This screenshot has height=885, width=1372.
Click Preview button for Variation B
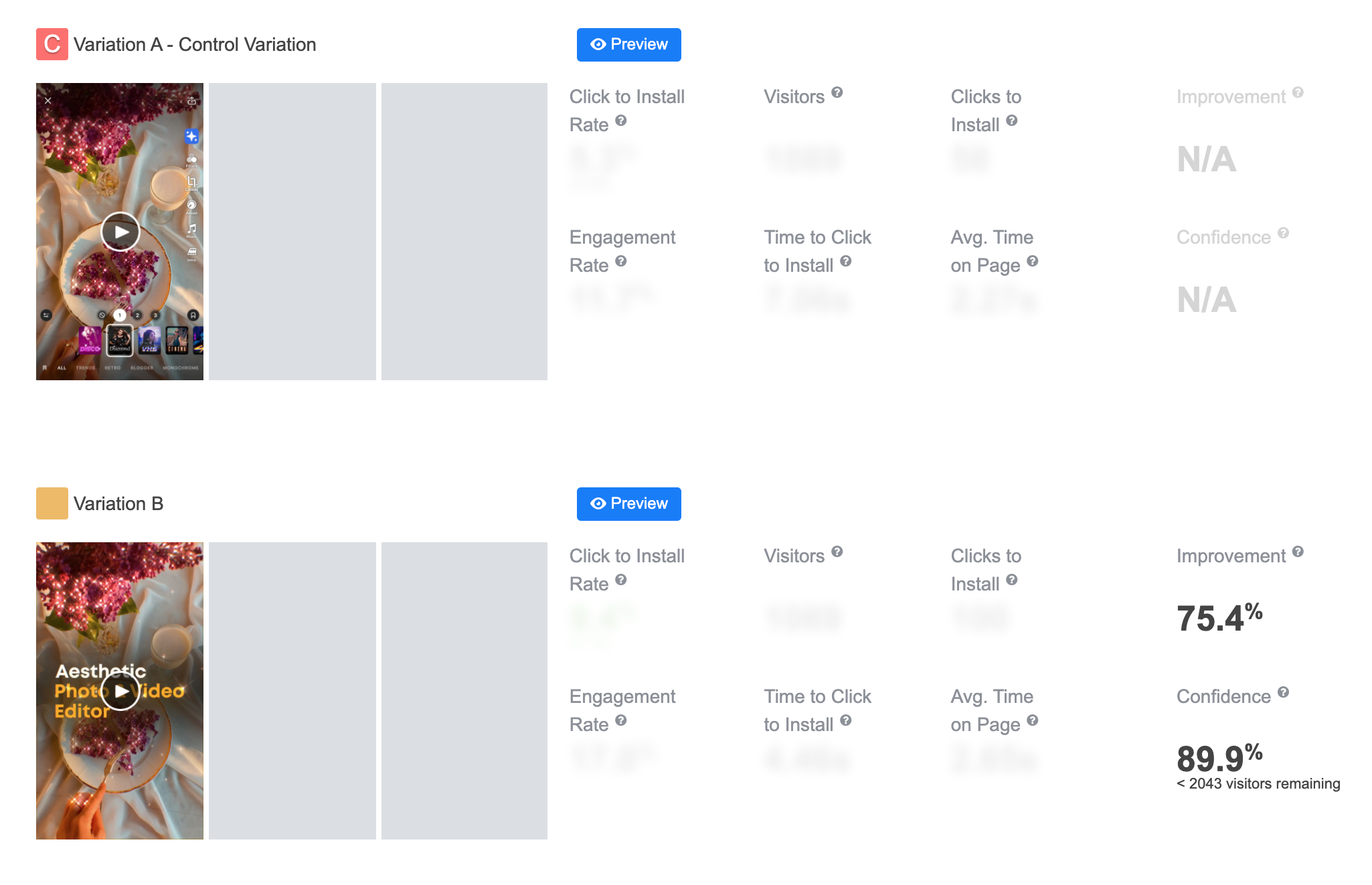pos(628,504)
